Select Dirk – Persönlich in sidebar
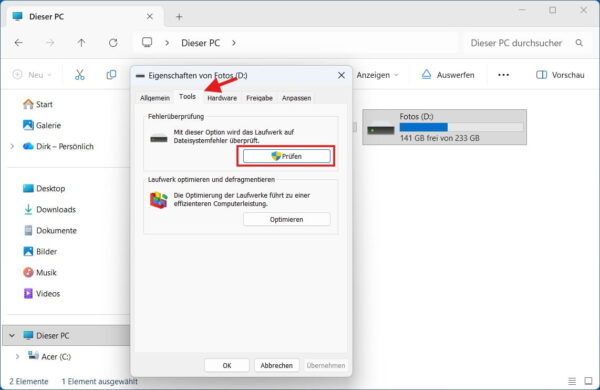Screen dimensions: 600x390 click(58, 146)
